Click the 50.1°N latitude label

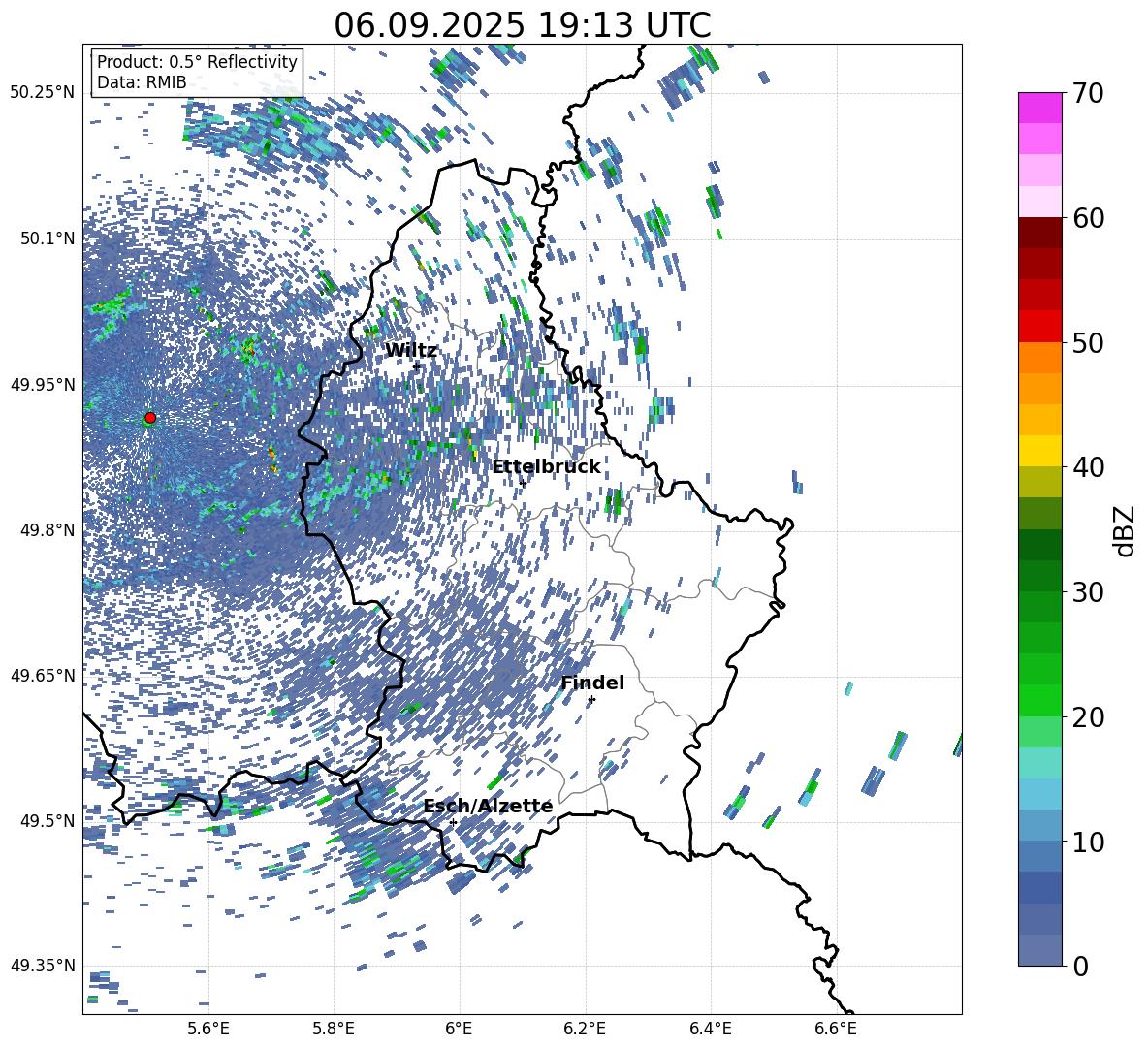pos(48,238)
